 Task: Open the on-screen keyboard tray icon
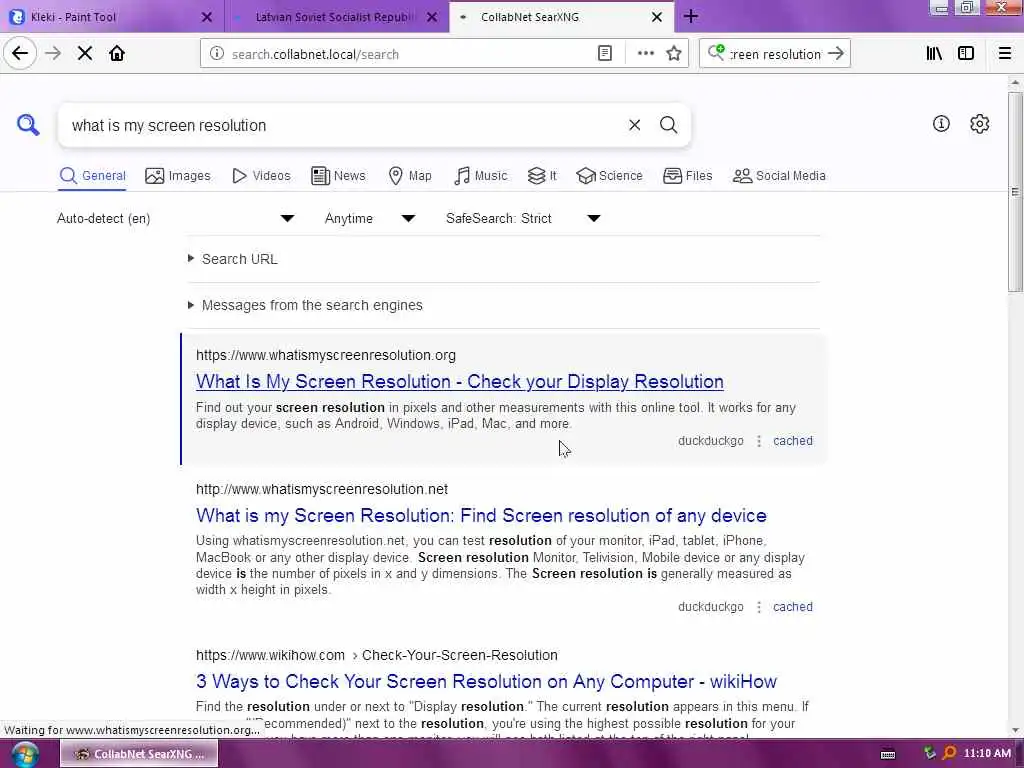[888, 754]
